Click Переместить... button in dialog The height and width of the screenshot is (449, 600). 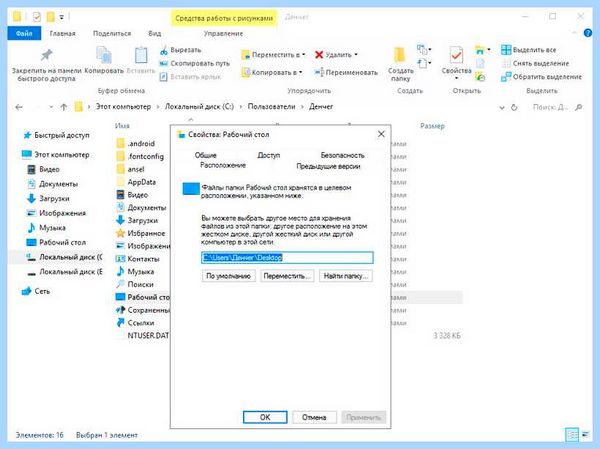[287, 276]
